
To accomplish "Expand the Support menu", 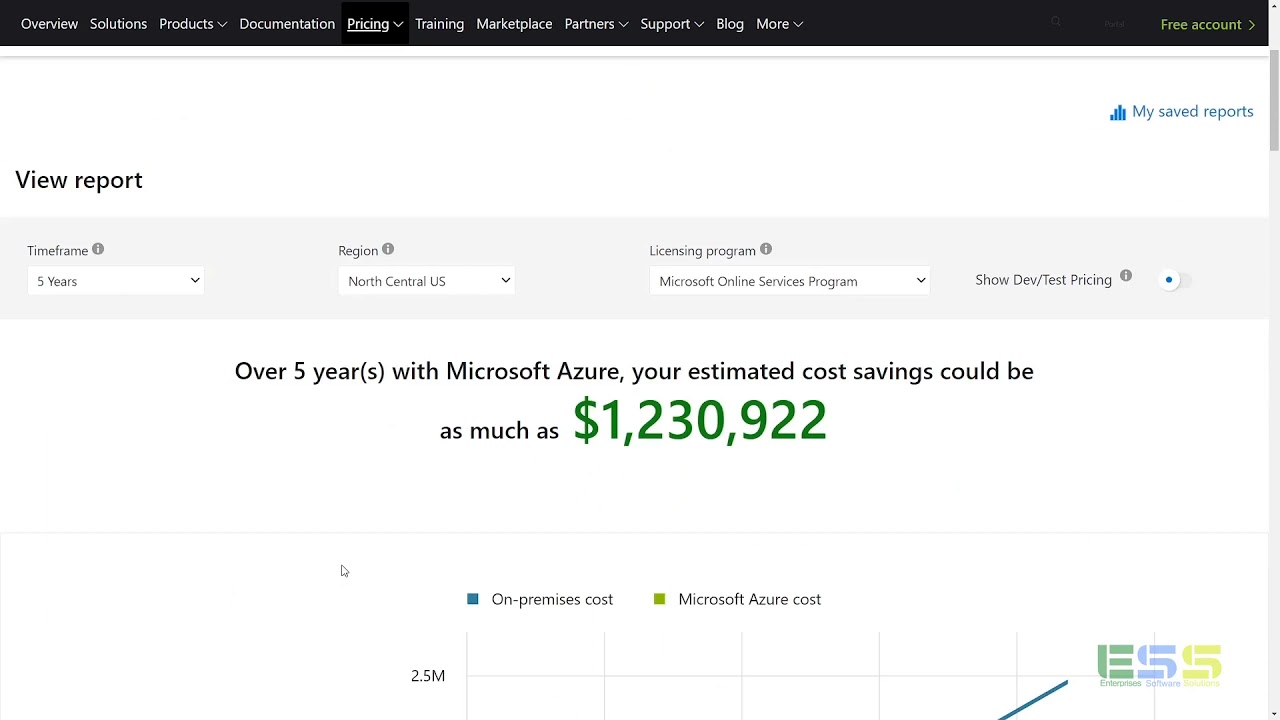I will 672,24.
